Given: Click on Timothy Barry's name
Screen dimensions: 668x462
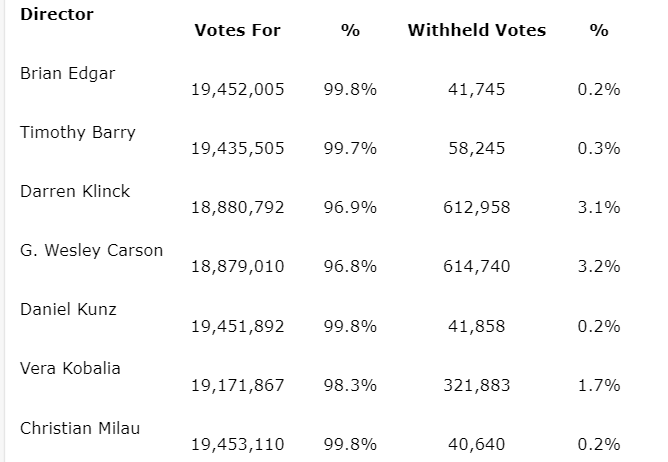Looking at the screenshot, I should (77, 132).
